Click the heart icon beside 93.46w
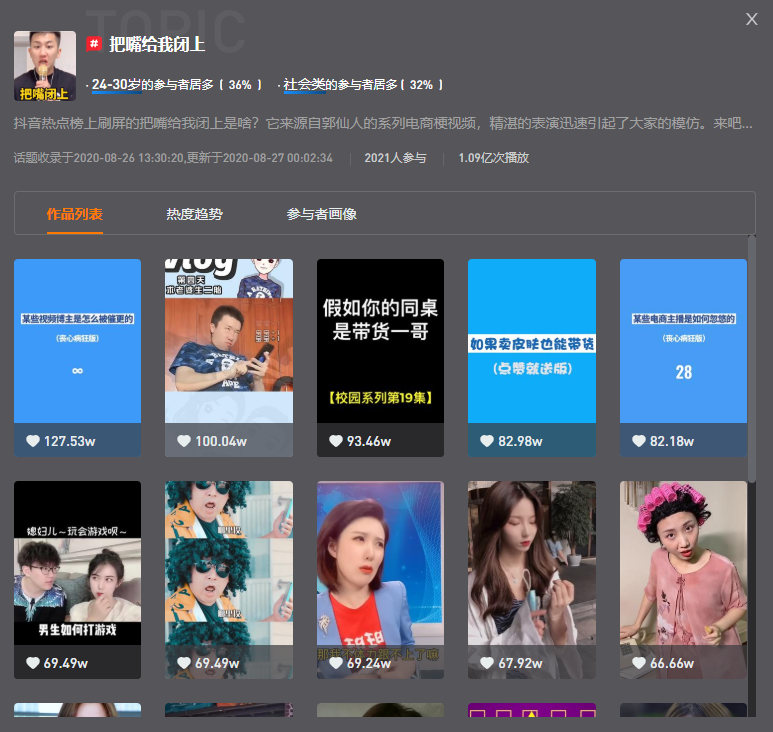This screenshot has height=732, width=773. 336,441
